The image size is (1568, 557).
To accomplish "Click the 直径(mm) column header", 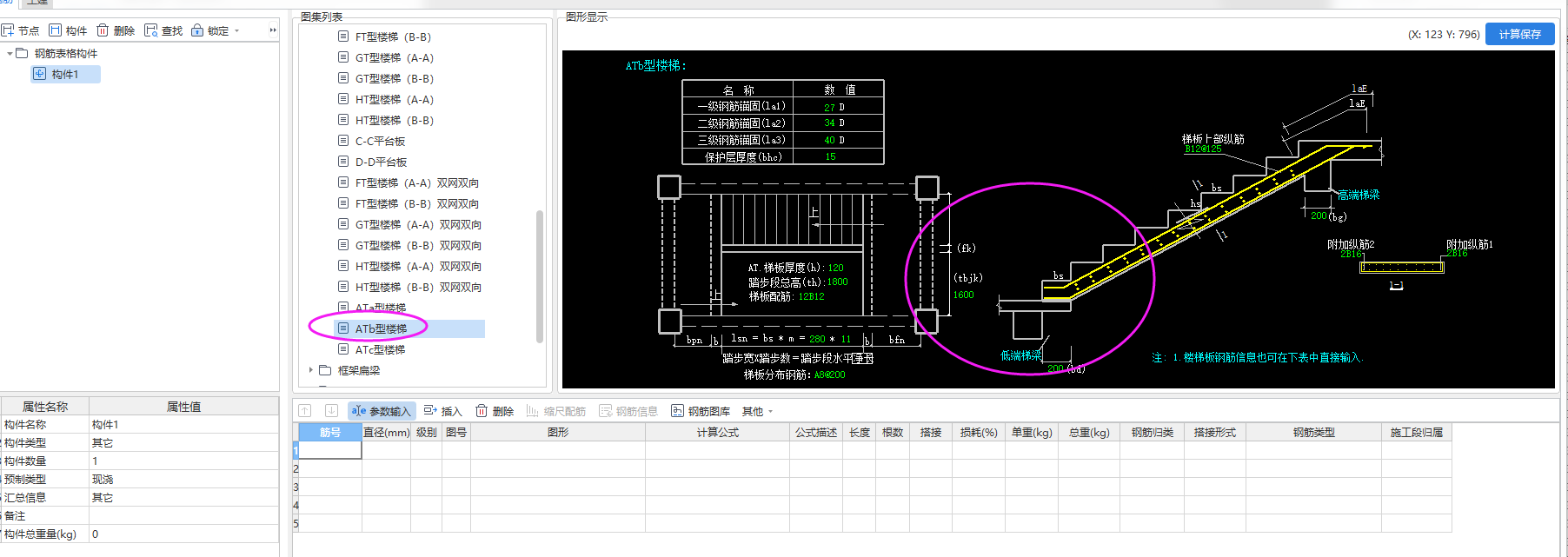I will pyautogui.click(x=386, y=432).
